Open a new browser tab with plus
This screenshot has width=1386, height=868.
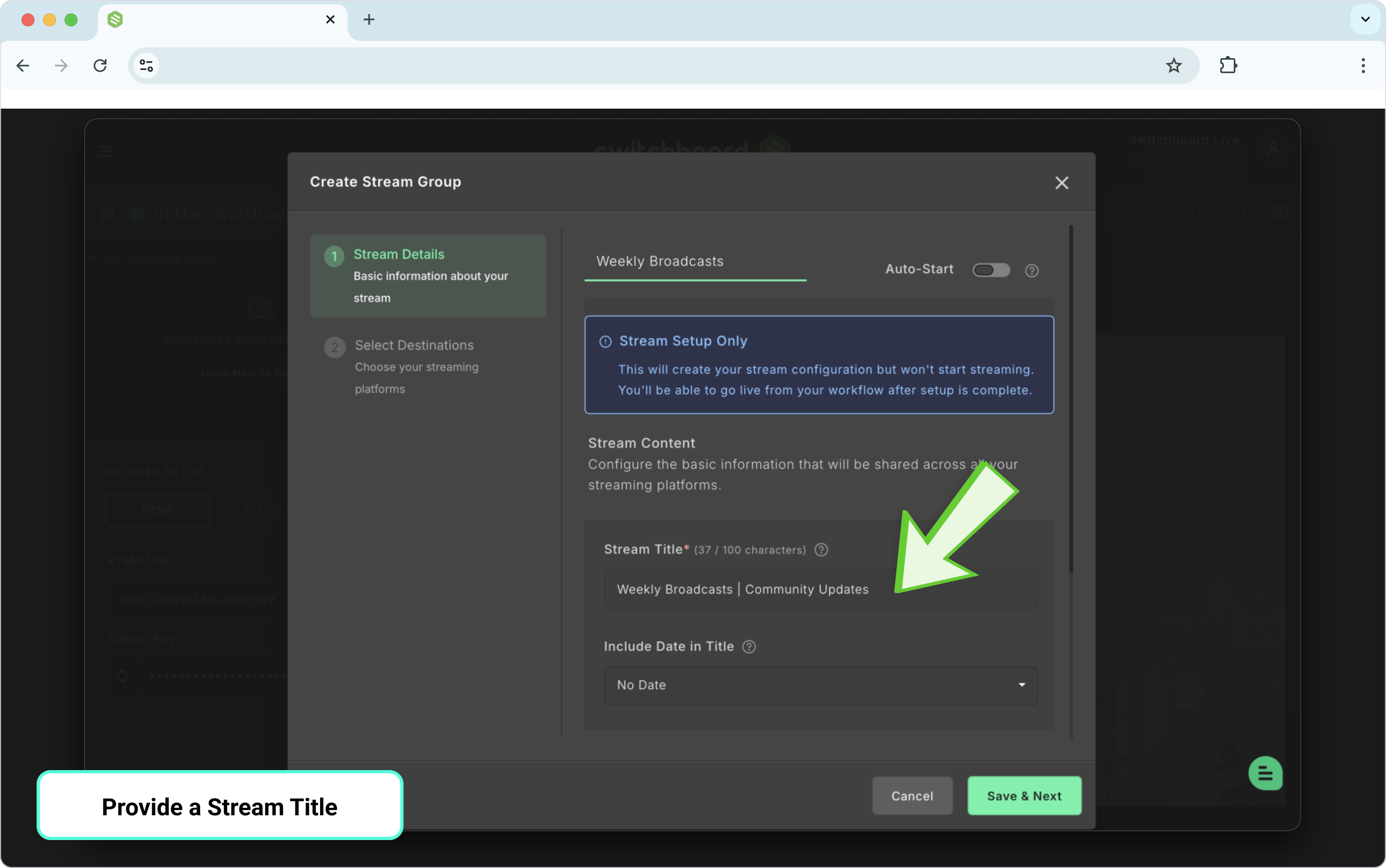point(369,19)
